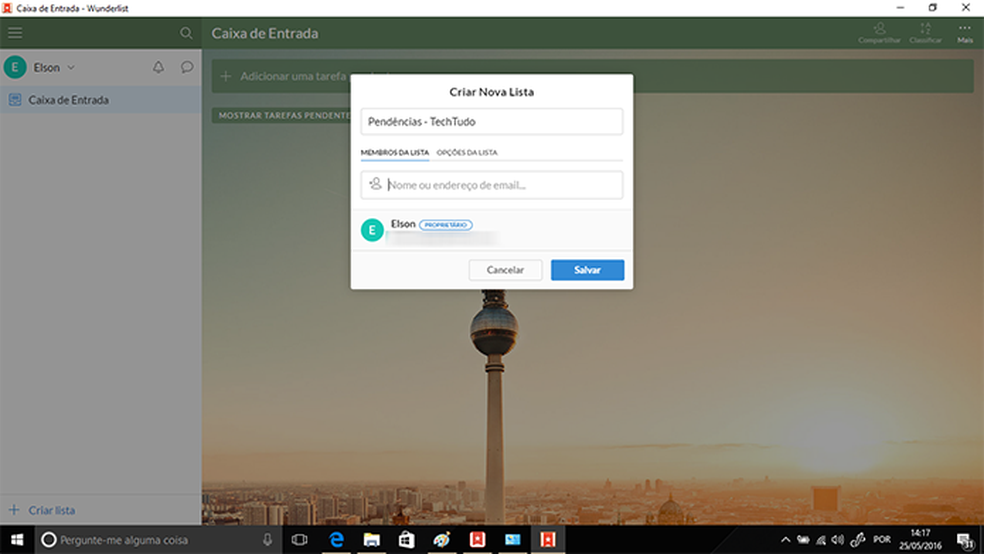Viewport: 984px width, 554px height.
Task: Click the Proprietário badge
Action: pyautogui.click(x=446, y=225)
